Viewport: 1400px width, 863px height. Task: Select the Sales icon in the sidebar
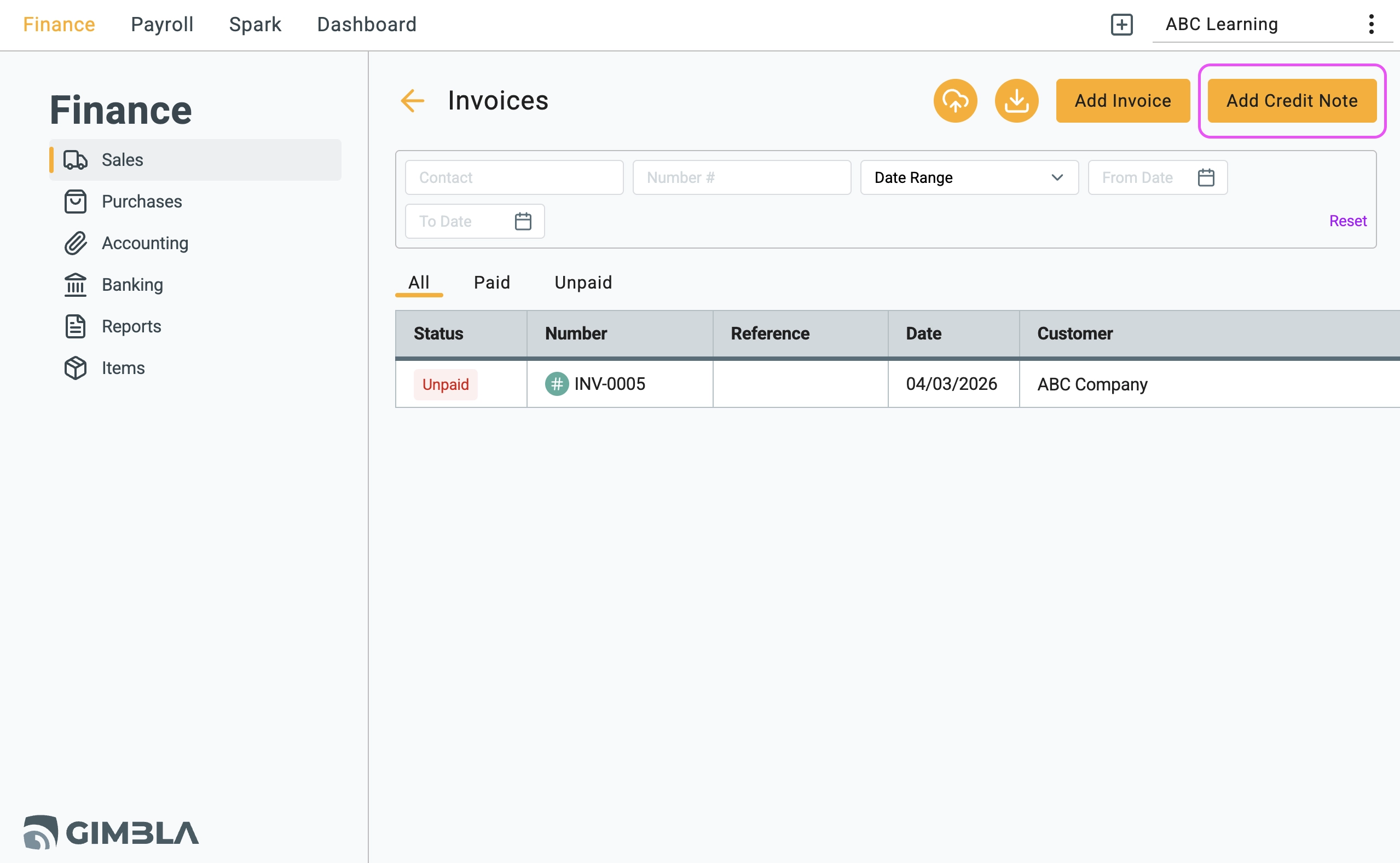pos(75,160)
